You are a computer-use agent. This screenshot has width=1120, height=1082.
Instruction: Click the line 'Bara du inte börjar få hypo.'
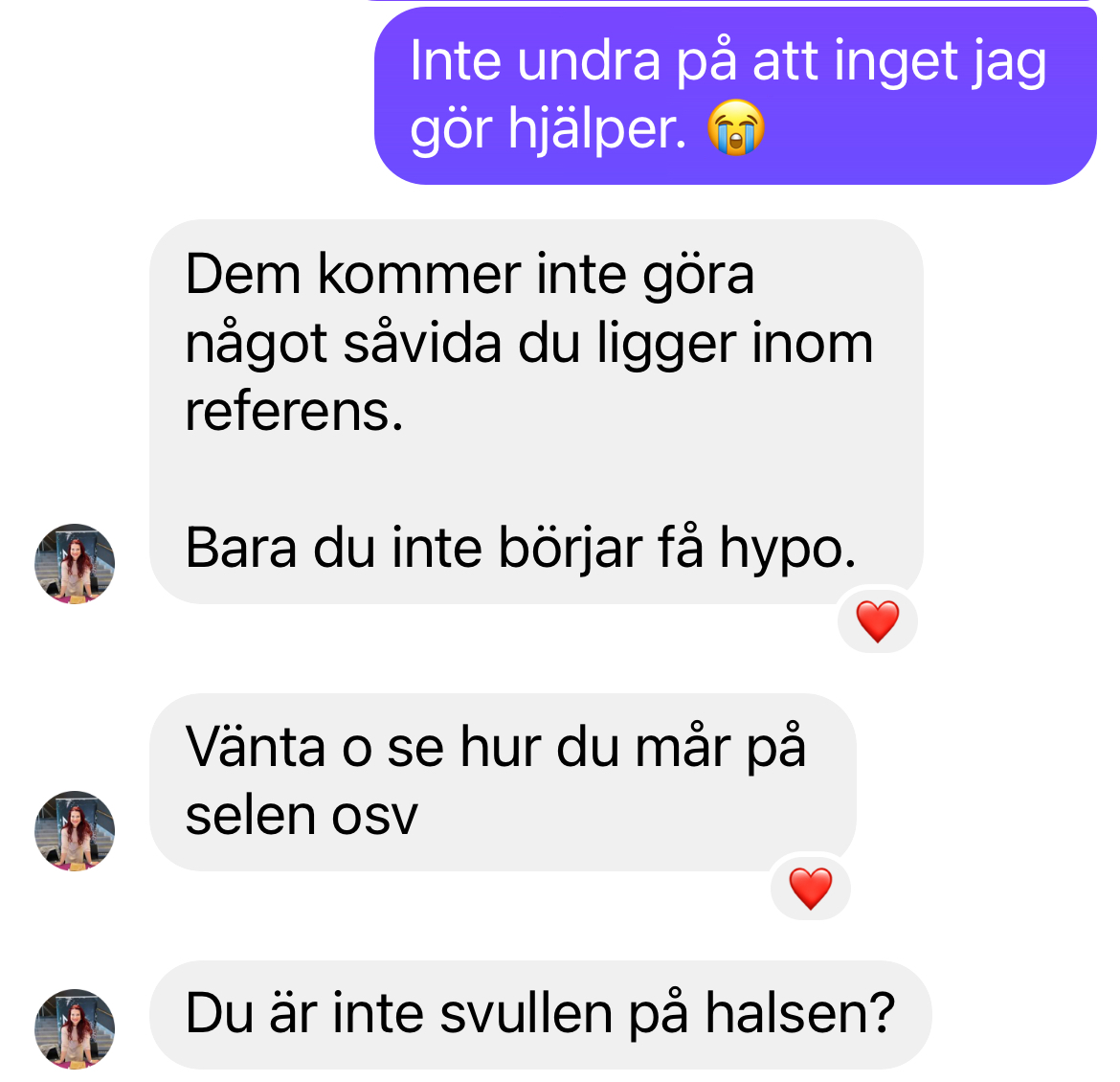(x=520, y=549)
